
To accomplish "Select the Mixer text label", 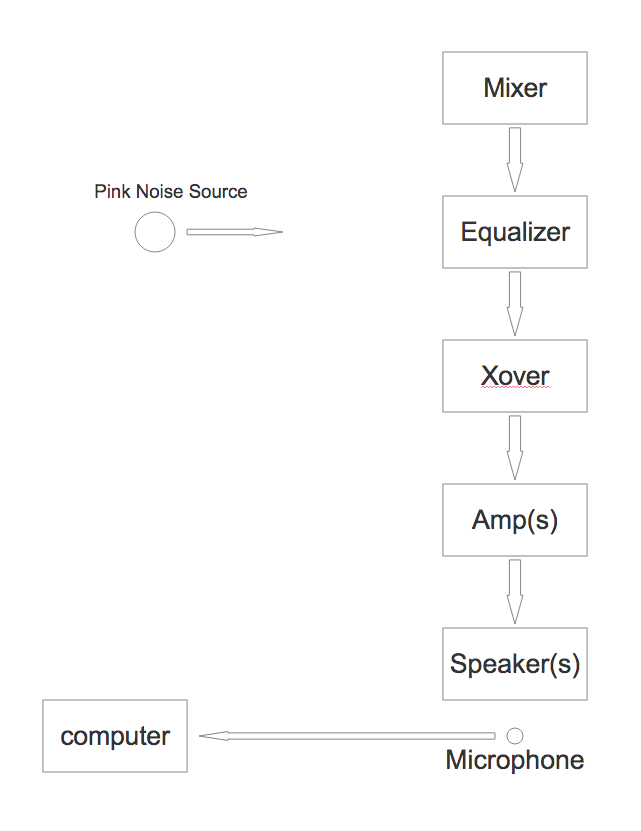I will 515,88.
